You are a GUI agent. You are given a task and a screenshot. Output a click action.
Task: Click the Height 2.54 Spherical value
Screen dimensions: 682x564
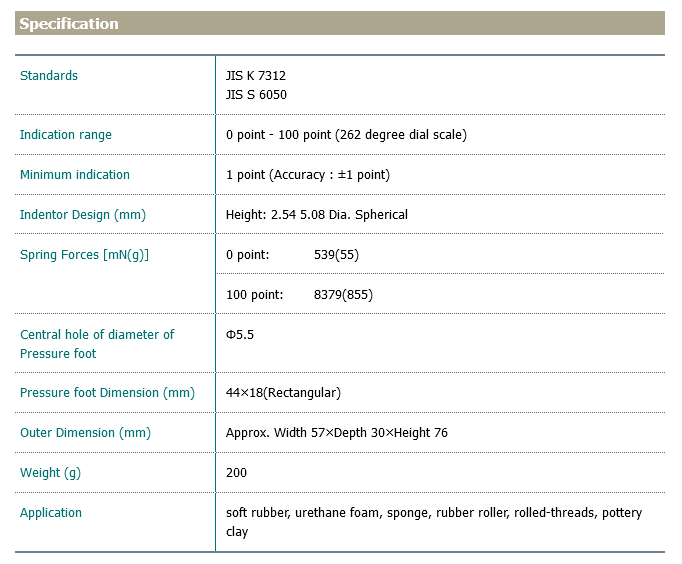click(x=317, y=215)
